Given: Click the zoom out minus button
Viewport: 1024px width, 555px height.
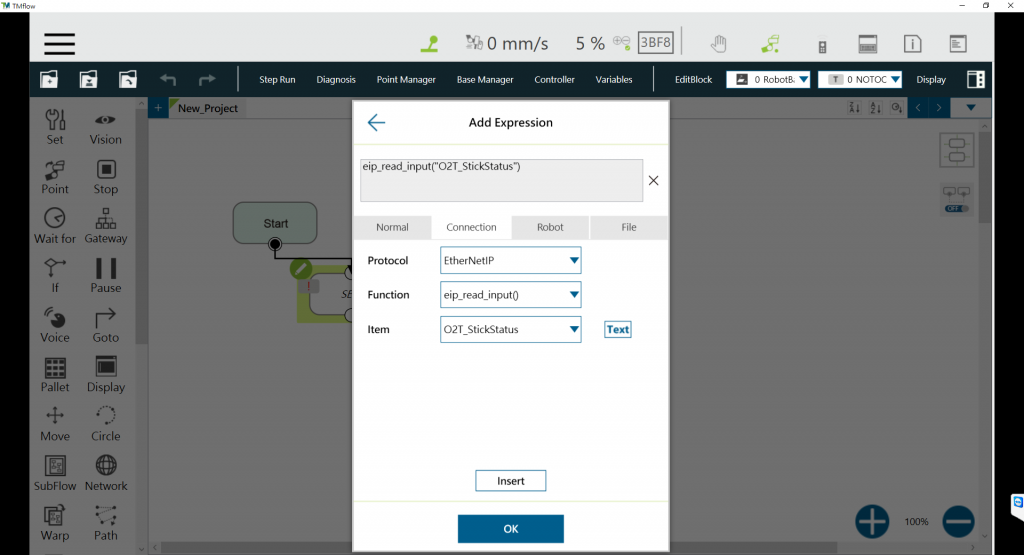Looking at the screenshot, I should point(958,521).
